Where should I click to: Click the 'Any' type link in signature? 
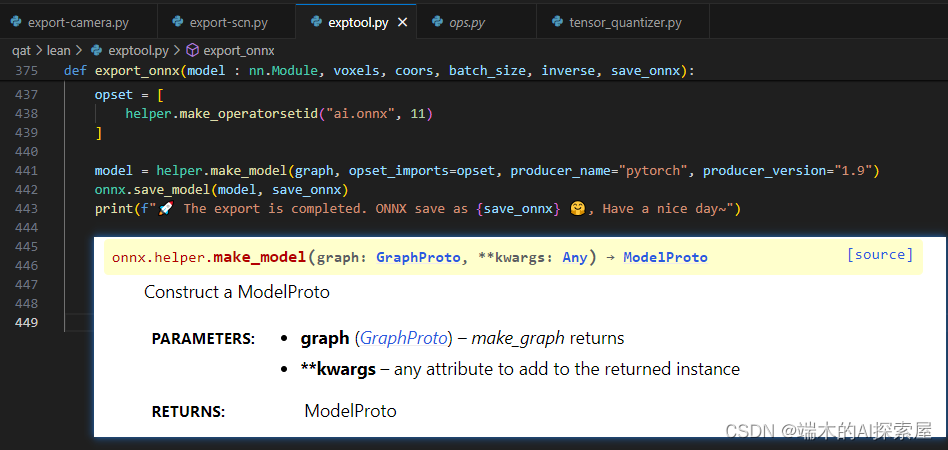pyautogui.click(x=575, y=258)
